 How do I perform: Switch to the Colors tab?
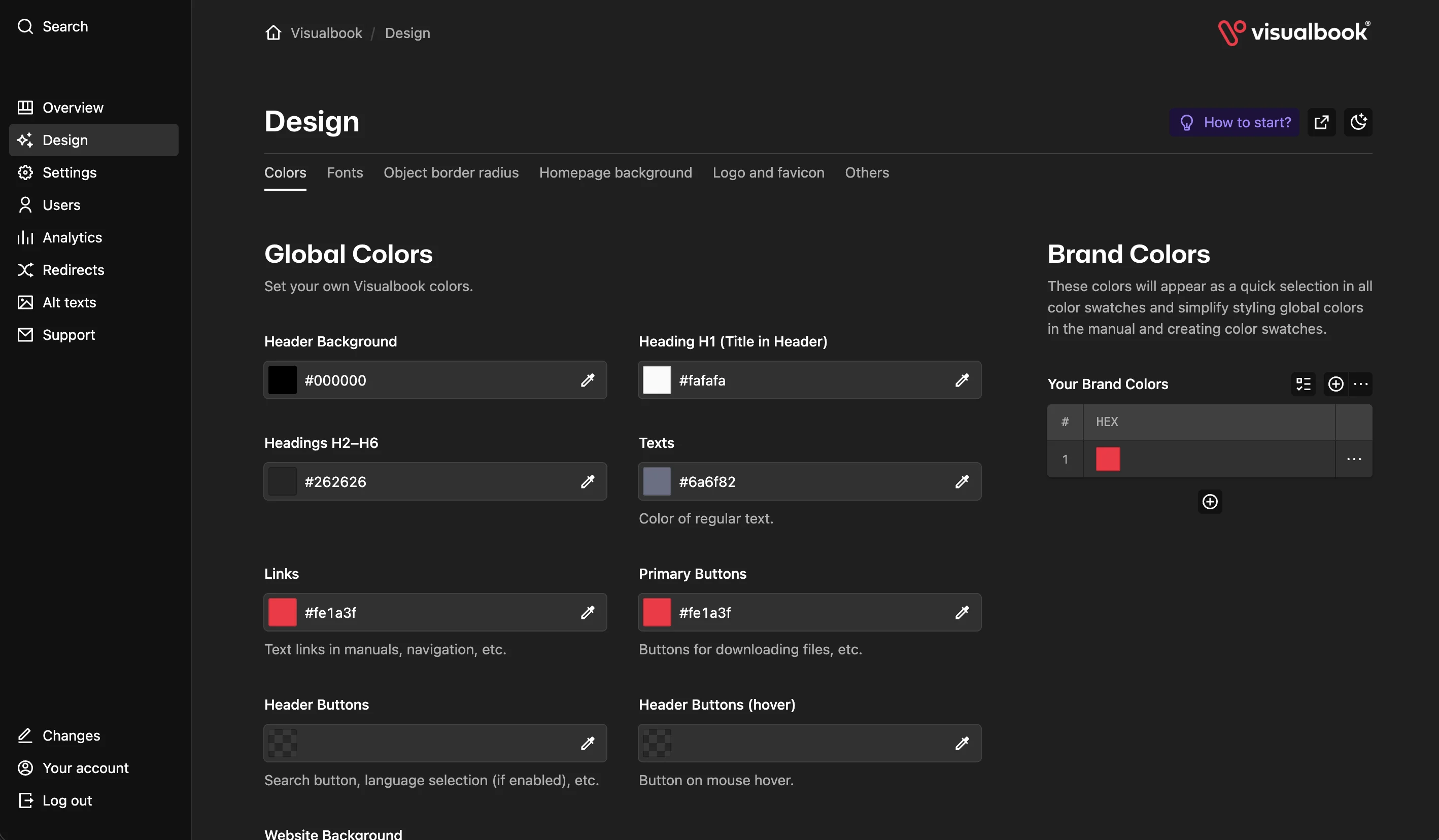click(285, 172)
